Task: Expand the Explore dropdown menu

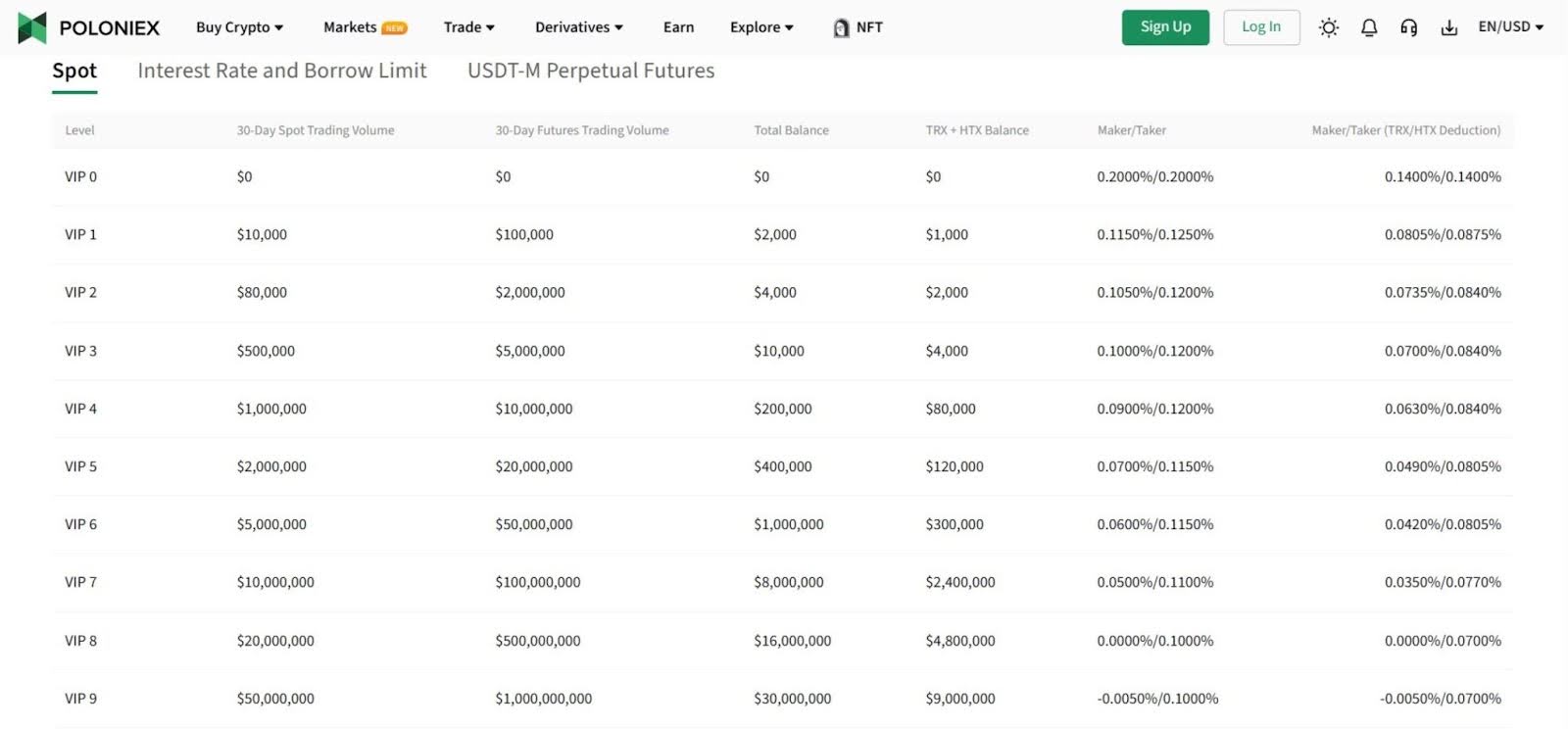Action: pos(761,27)
